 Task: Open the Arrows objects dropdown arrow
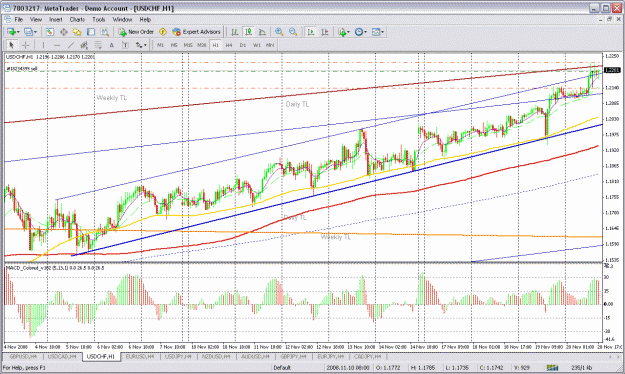pyautogui.click(x=145, y=45)
